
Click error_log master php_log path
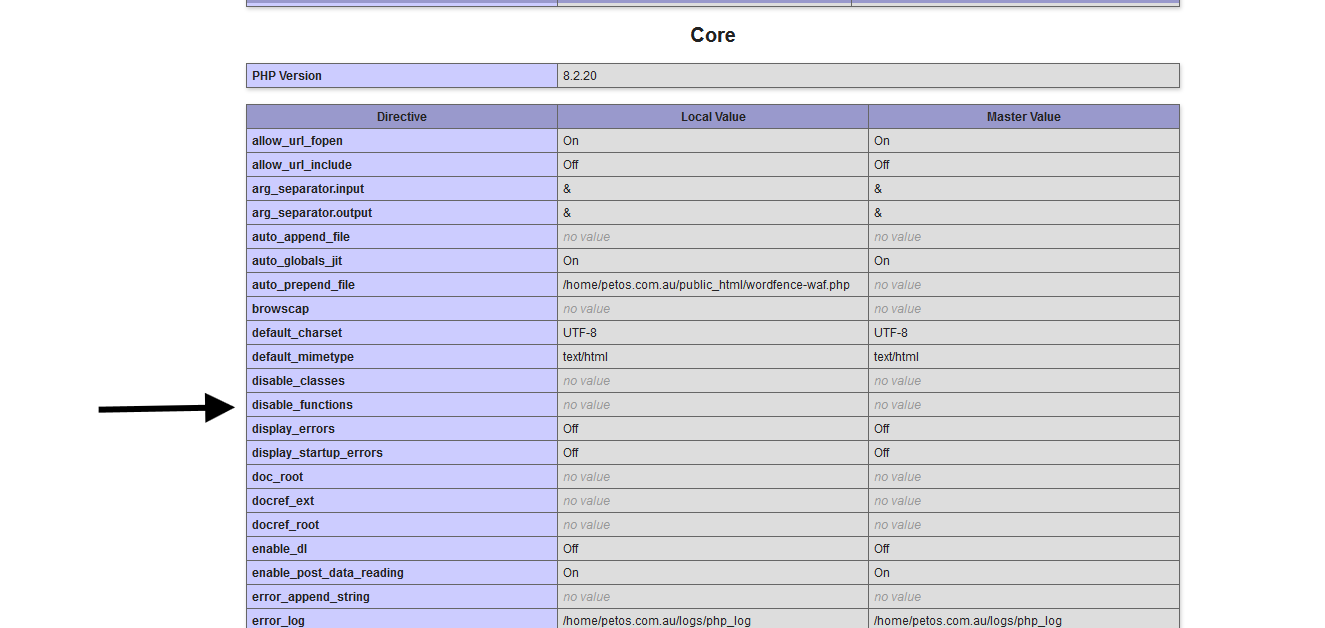[968, 621]
